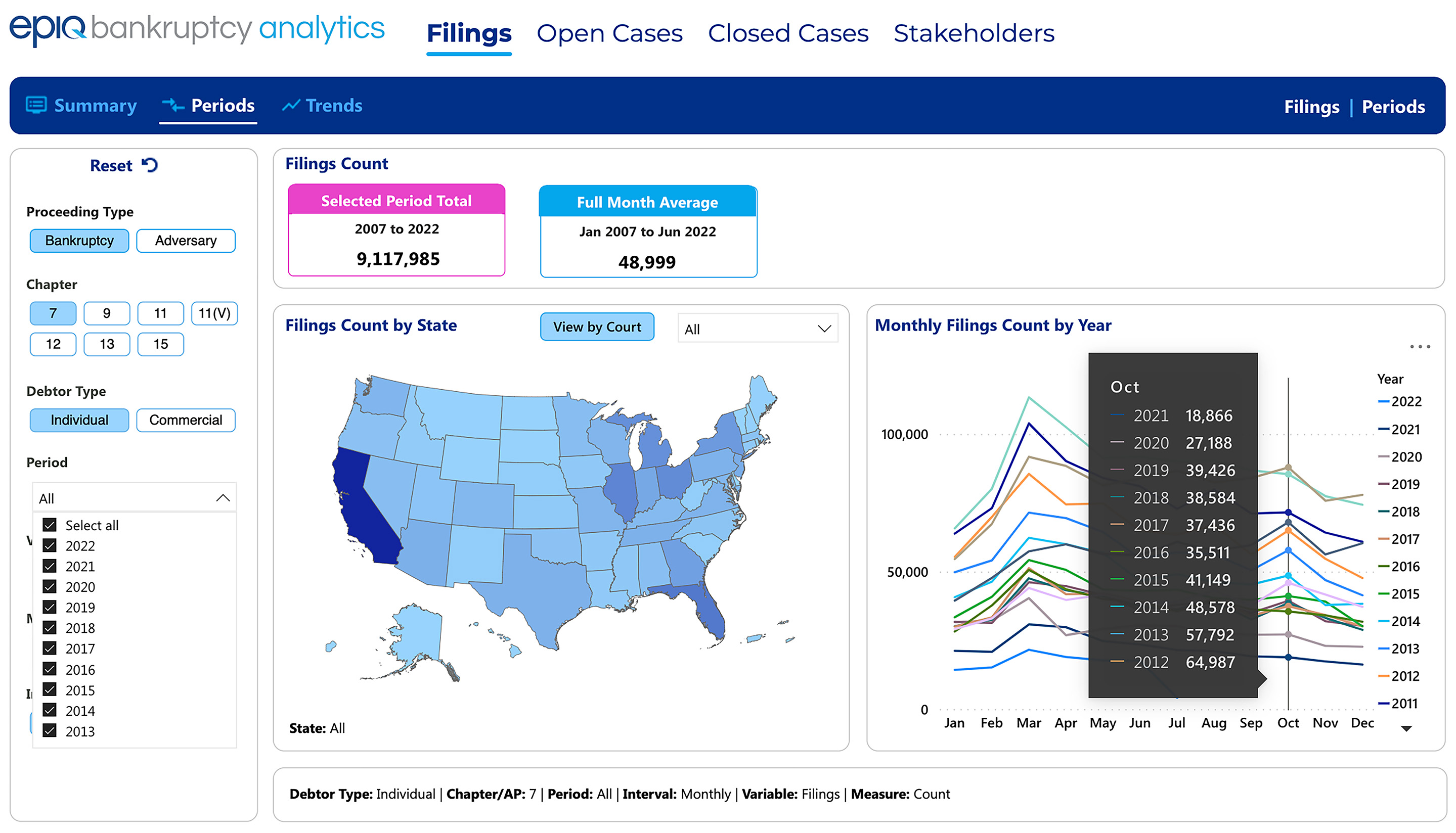Screen dimensions: 1456x833
Task: Click the epiq bankruptcy analytics logo
Action: (197, 29)
